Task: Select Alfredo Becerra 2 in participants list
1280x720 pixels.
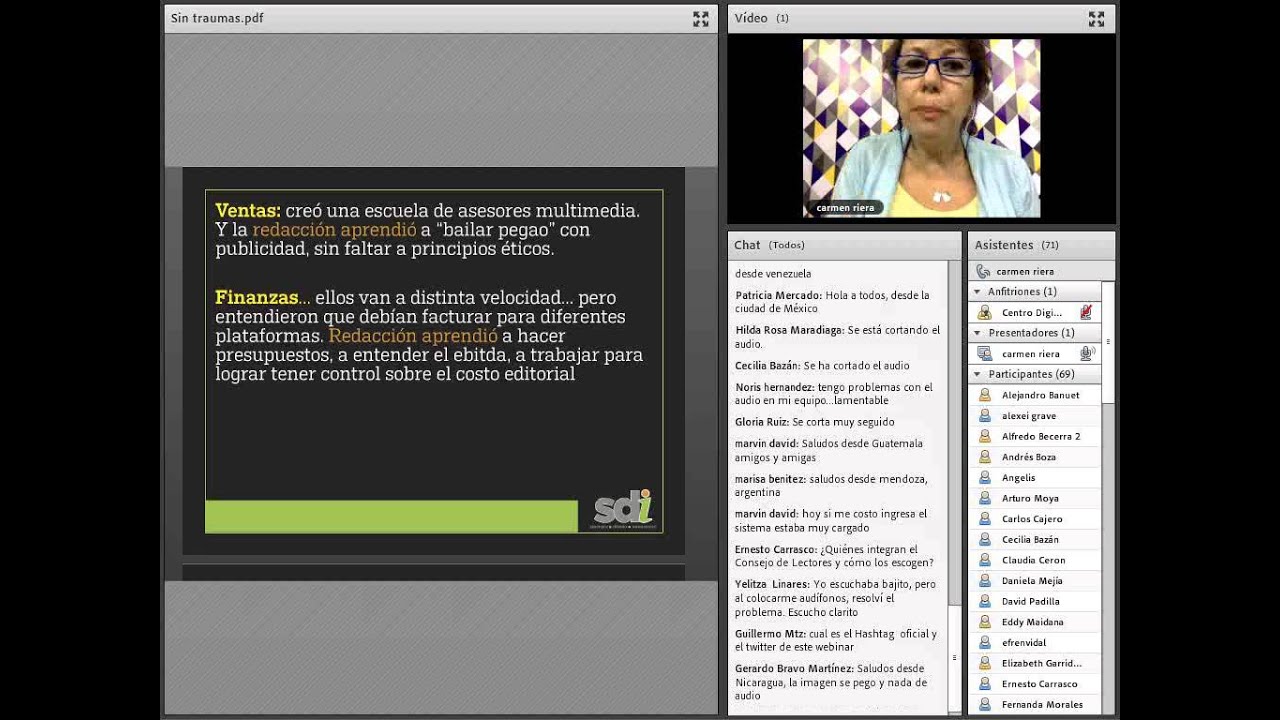Action: [1035, 436]
